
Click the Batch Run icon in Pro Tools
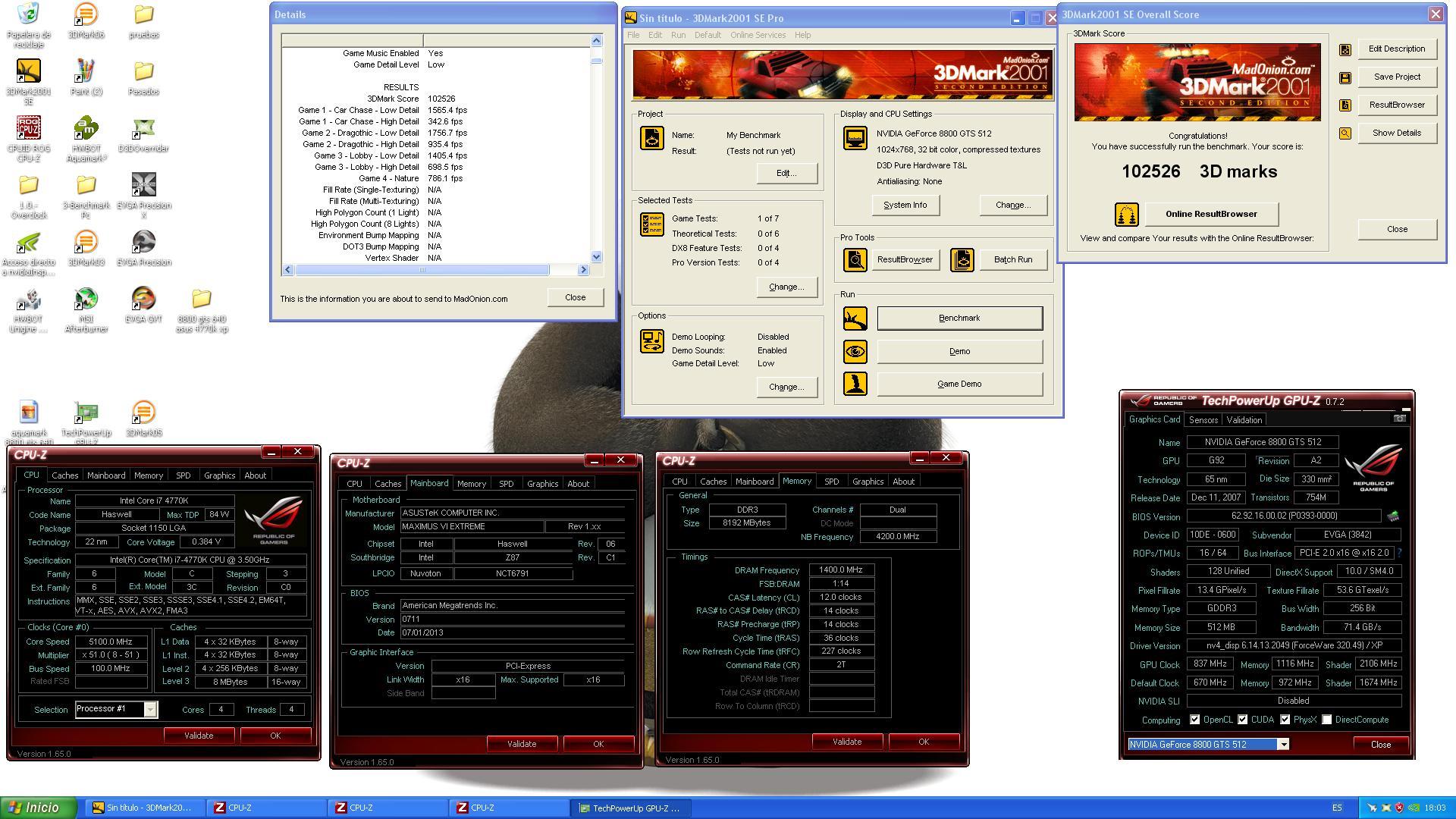(962, 260)
